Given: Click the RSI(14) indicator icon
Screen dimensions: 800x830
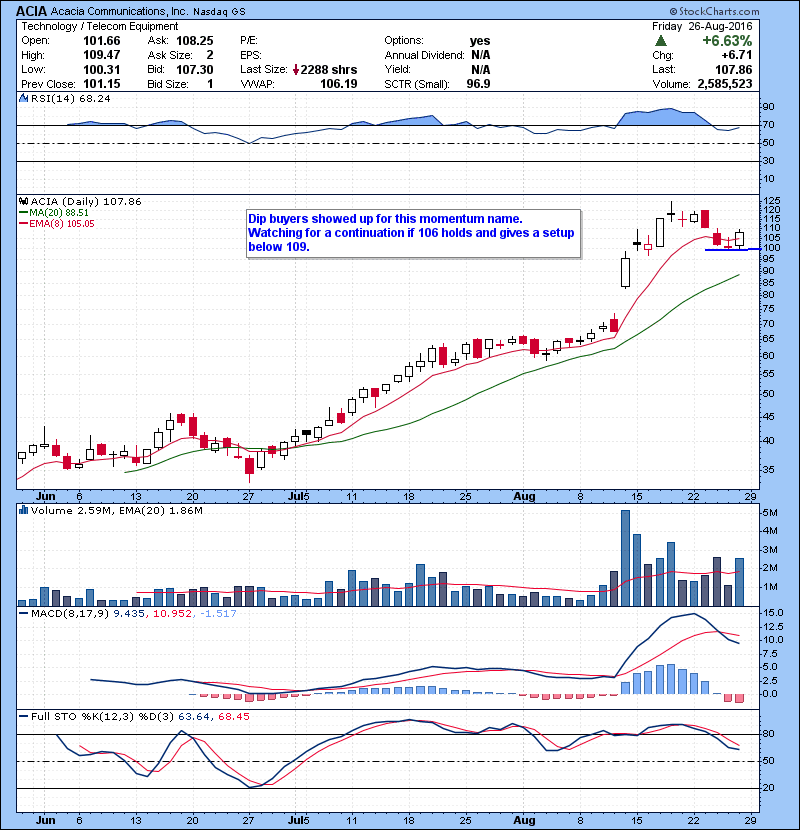Looking at the screenshot, I should point(23,98).
